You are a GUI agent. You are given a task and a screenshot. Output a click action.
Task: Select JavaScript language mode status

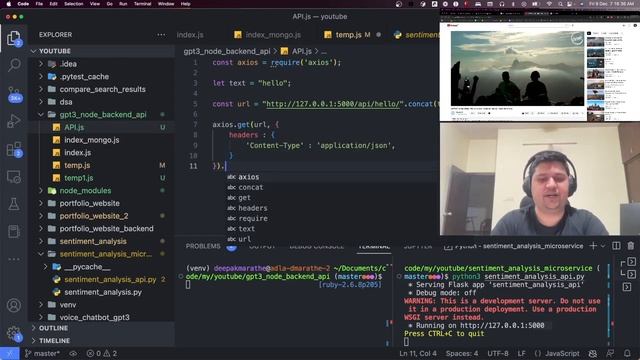pyautogui.click(x=562, y=353)
